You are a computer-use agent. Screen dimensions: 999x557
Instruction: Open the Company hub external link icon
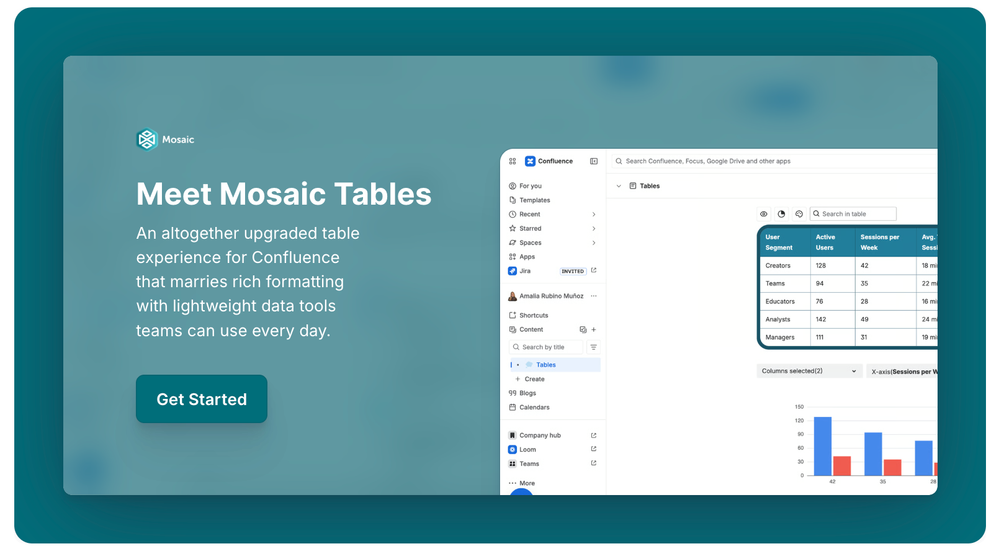[x=594, y=435]
